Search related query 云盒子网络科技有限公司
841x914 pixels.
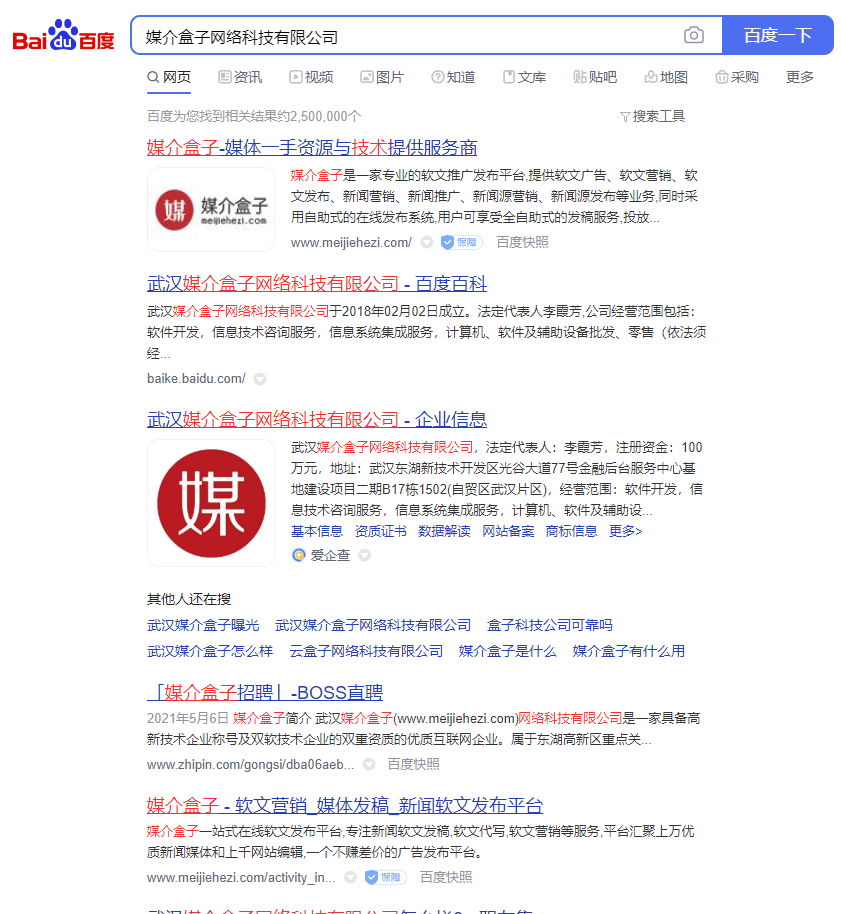pyautogui.click(x=366, y=651)
